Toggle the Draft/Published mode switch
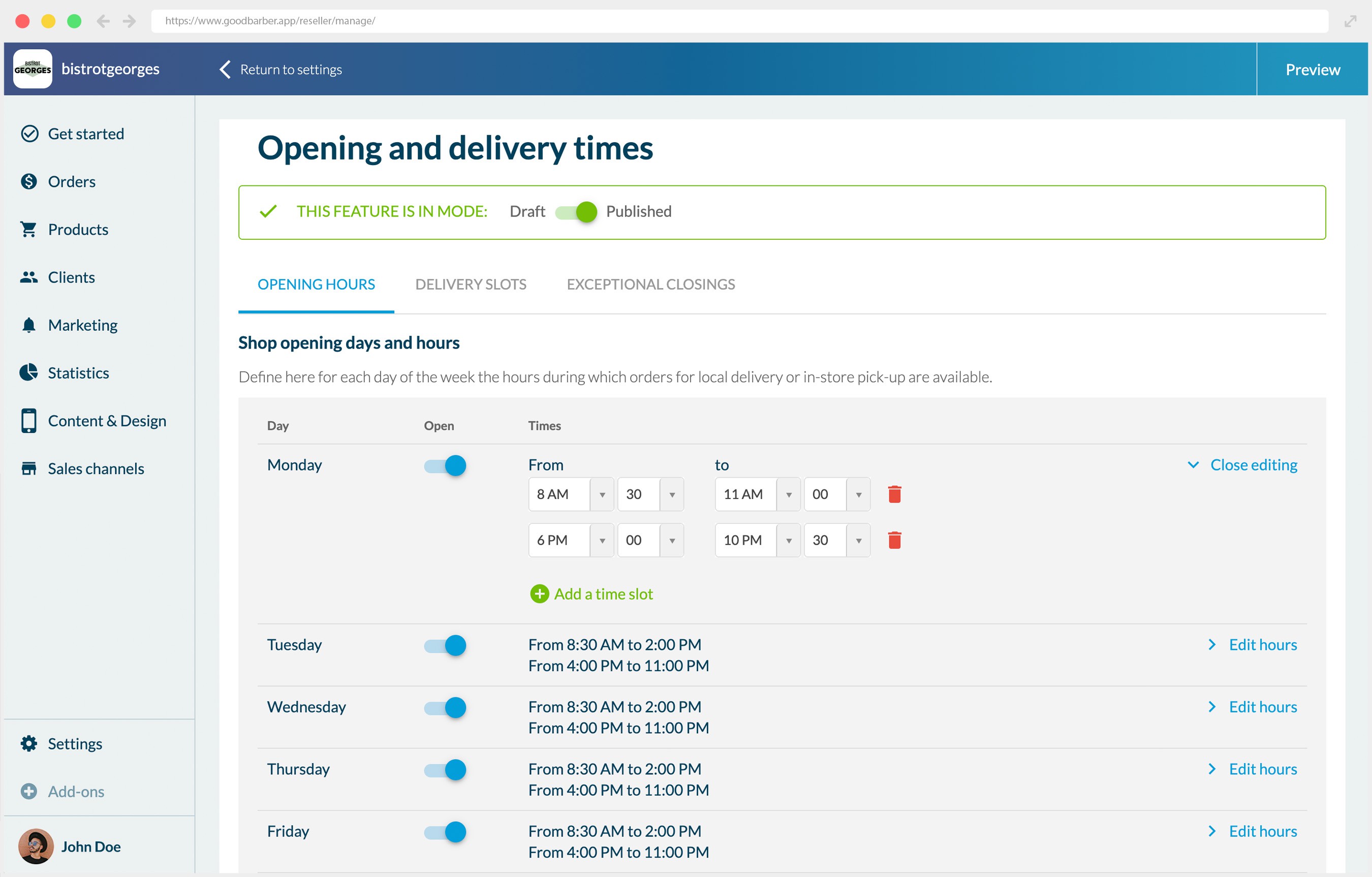 tap(576, 211)
